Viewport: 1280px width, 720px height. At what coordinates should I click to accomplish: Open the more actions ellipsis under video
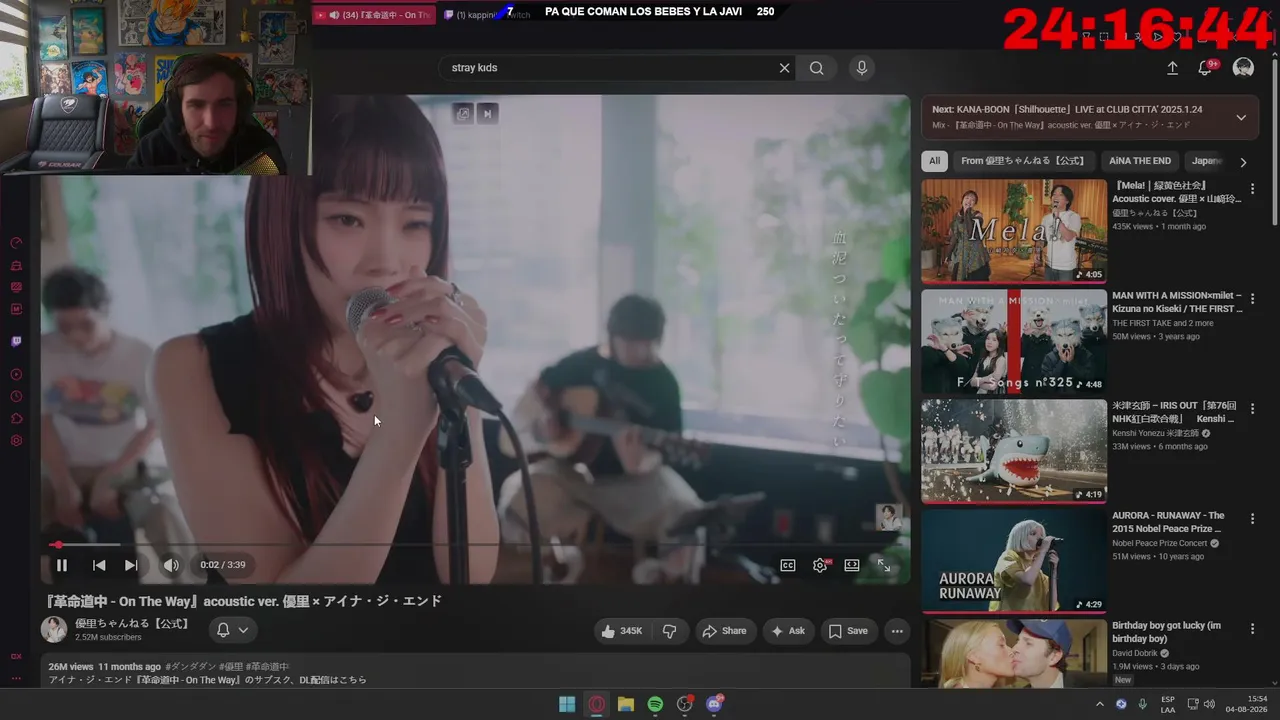[x=897, y=631]
